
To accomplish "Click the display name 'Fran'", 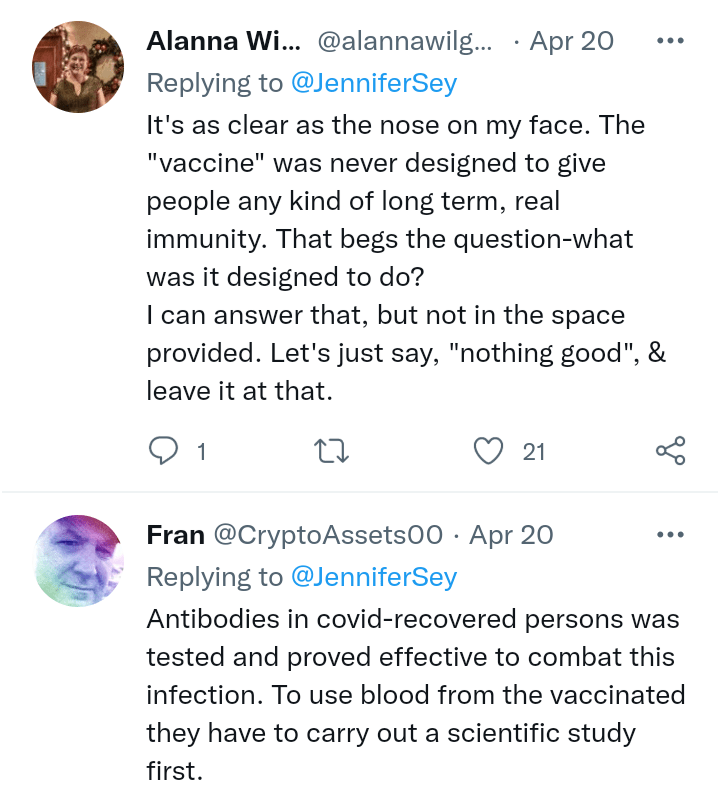I will [176, 535].
